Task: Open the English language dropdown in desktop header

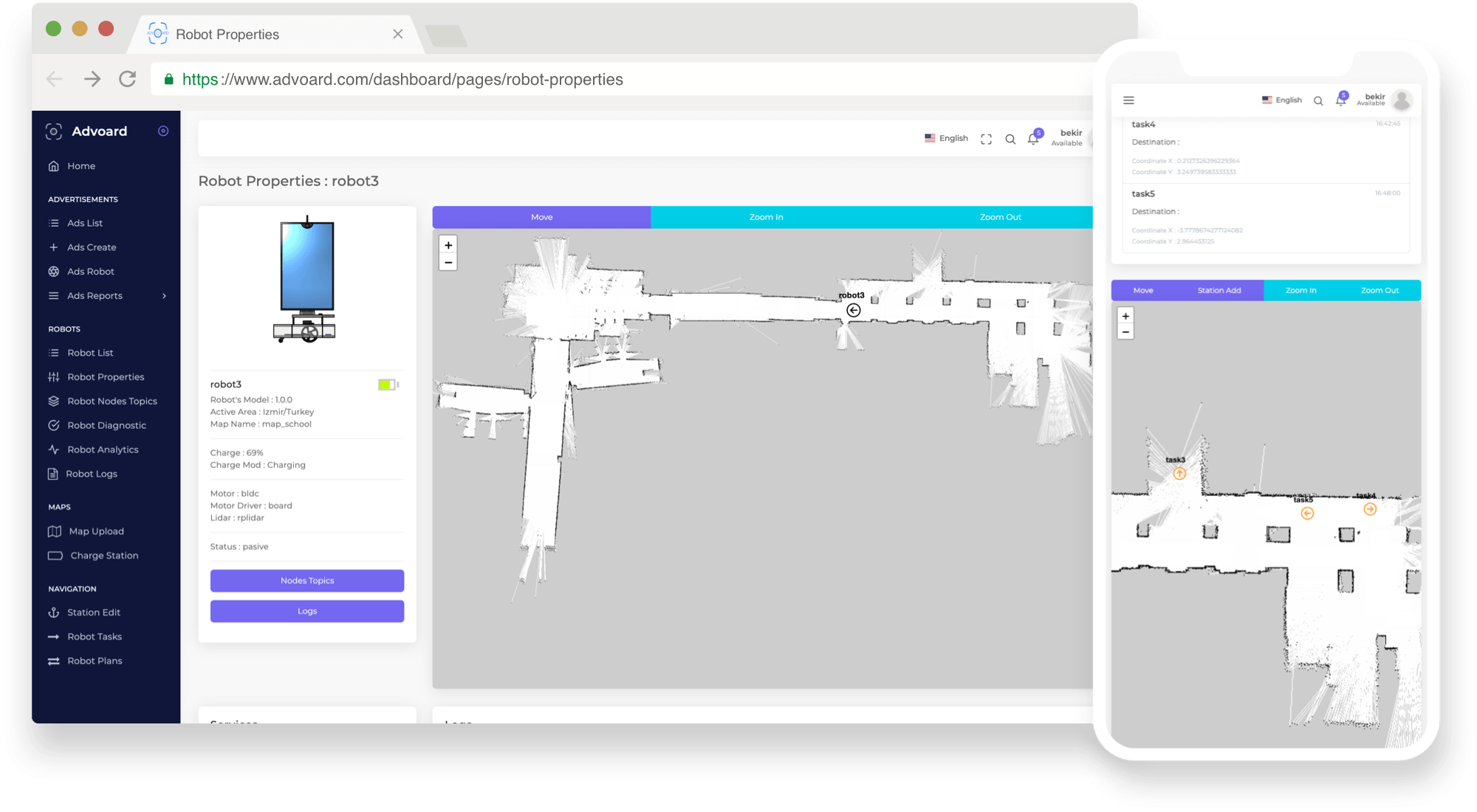Action: (946, 138)
